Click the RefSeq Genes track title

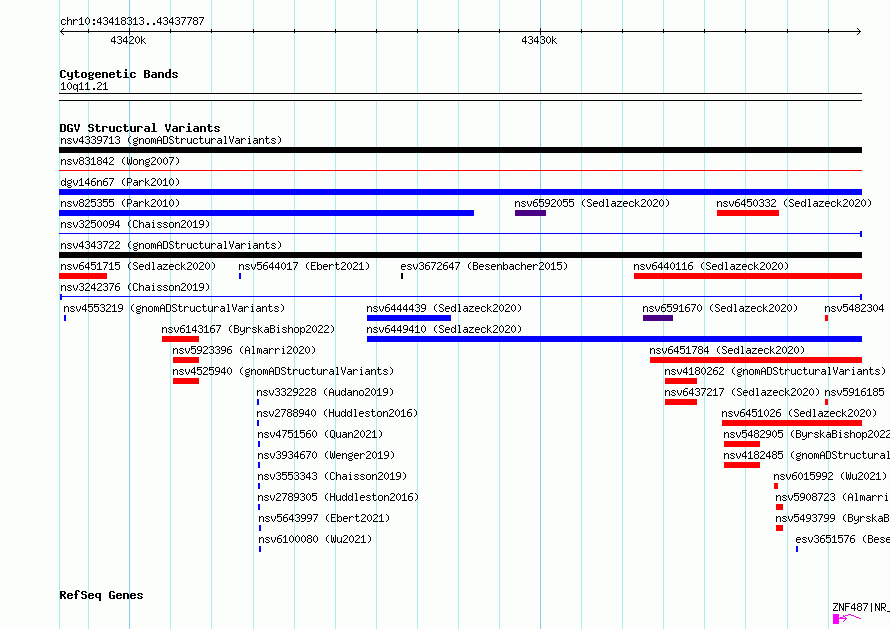coord(101,596)
